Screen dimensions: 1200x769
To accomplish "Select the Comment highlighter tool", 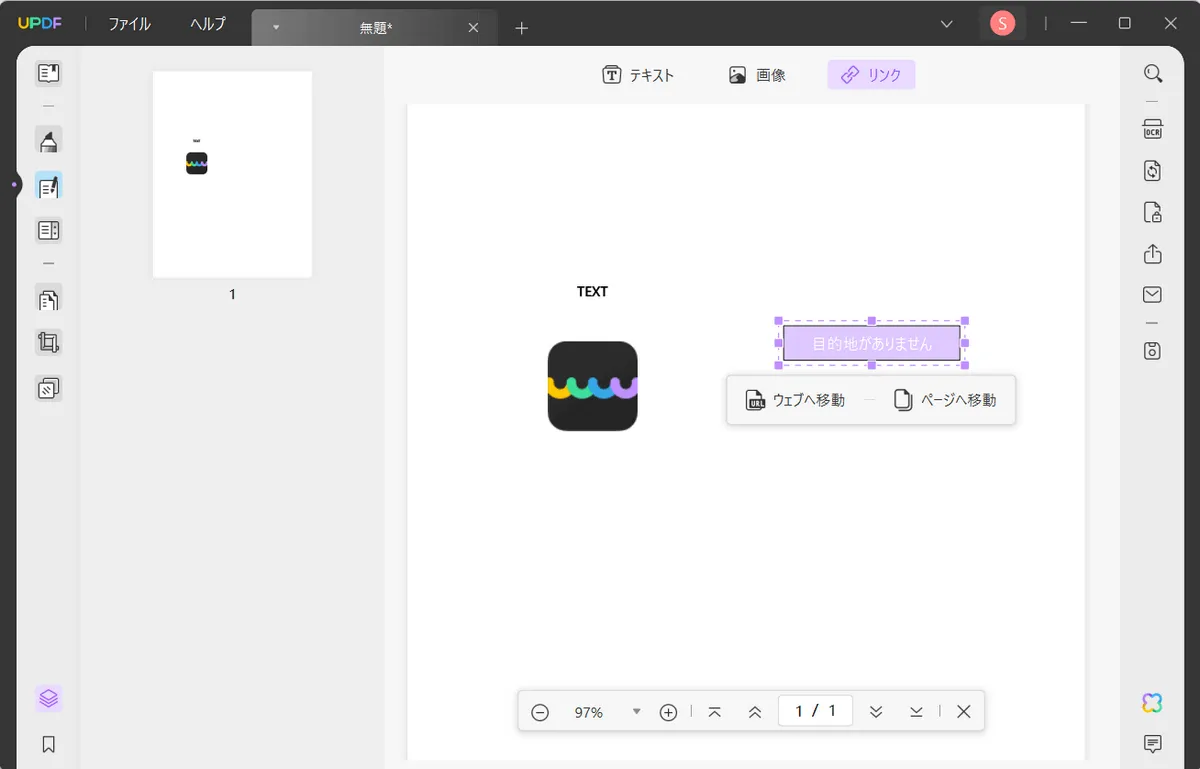I will 48,141.
